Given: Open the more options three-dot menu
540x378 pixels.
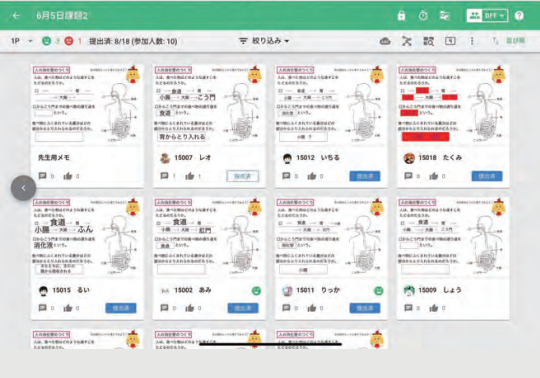Looking at the screenshot, I should pos(472,41).
